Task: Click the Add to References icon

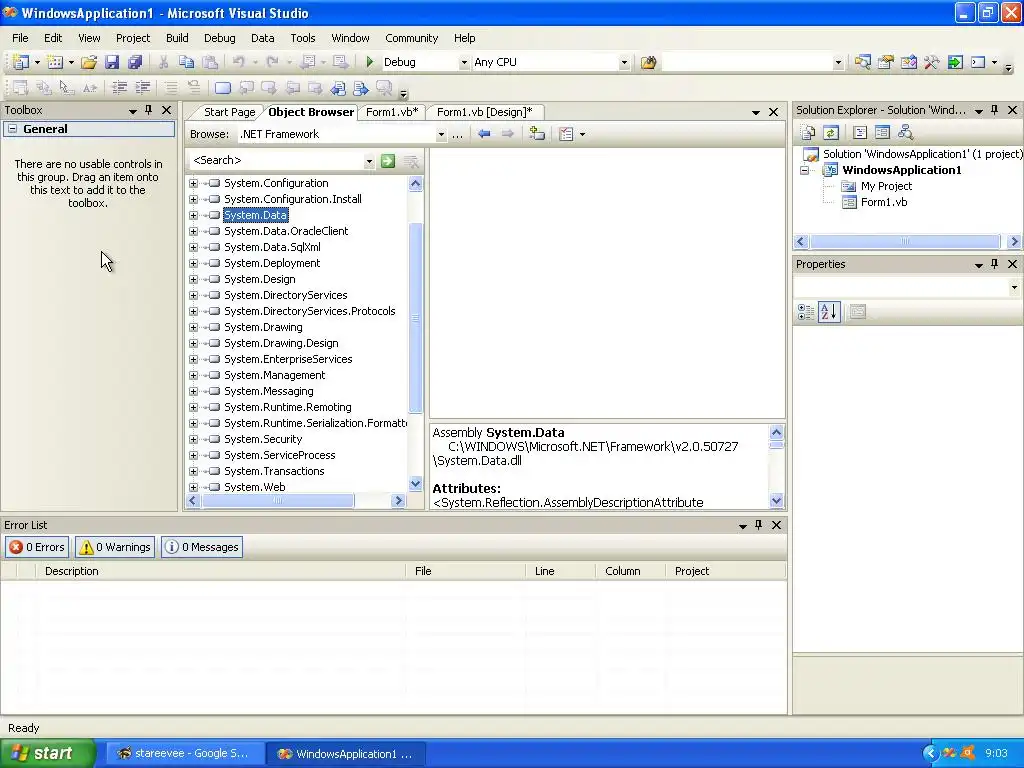Action: (x=537, y=134)
